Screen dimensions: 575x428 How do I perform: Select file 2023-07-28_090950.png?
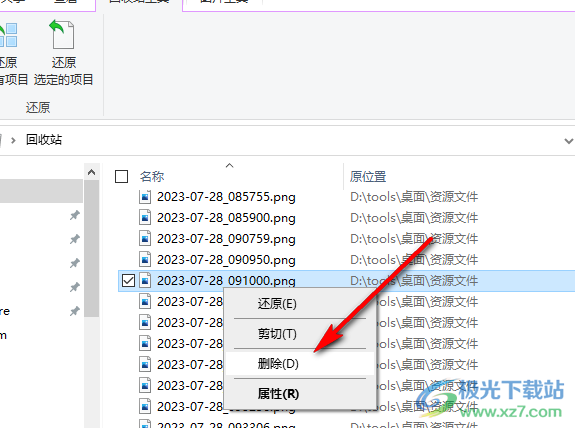pos(226,260)
